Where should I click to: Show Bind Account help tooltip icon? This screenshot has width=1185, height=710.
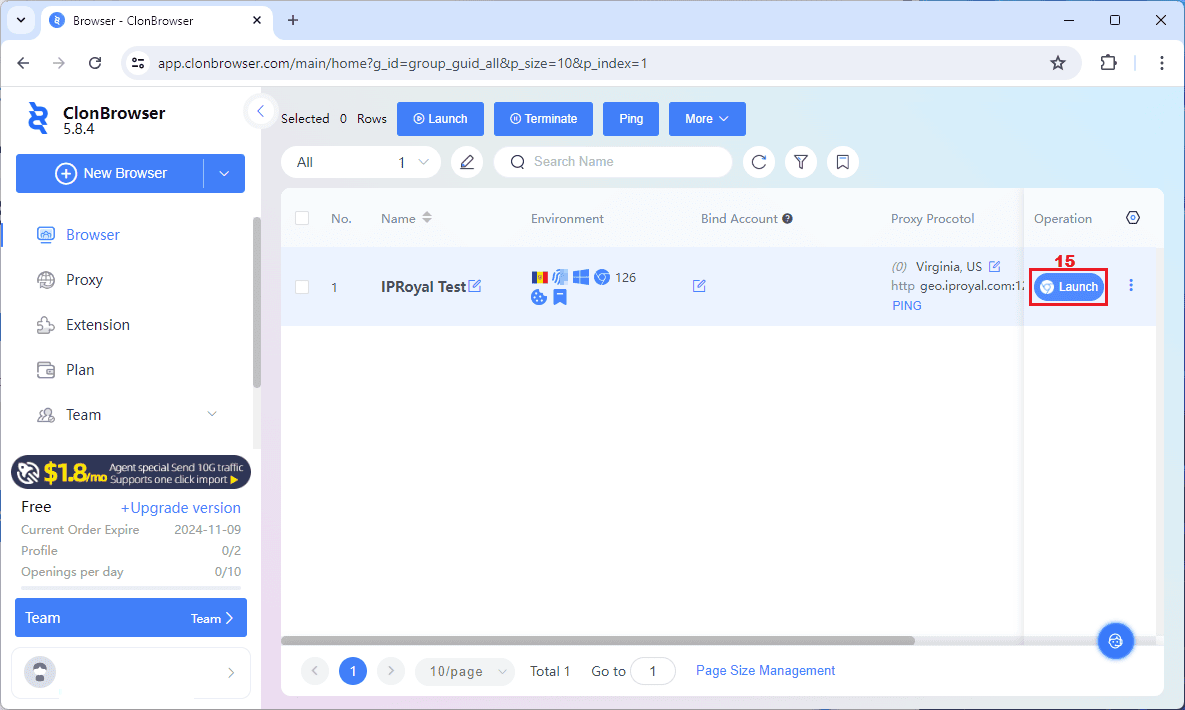pyautogui.click(x=787, y=219)
